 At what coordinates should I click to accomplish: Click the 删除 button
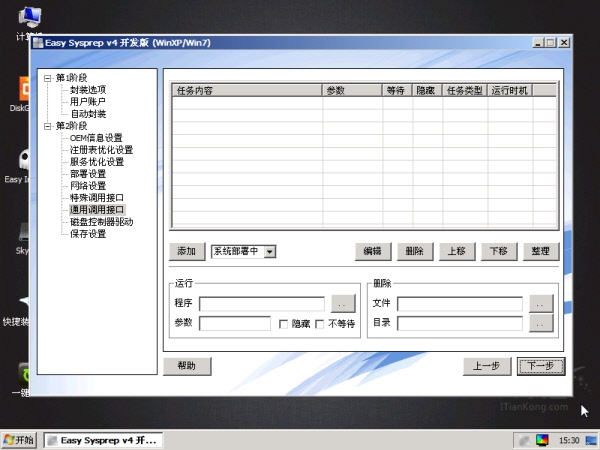click(x=415, y=251)
